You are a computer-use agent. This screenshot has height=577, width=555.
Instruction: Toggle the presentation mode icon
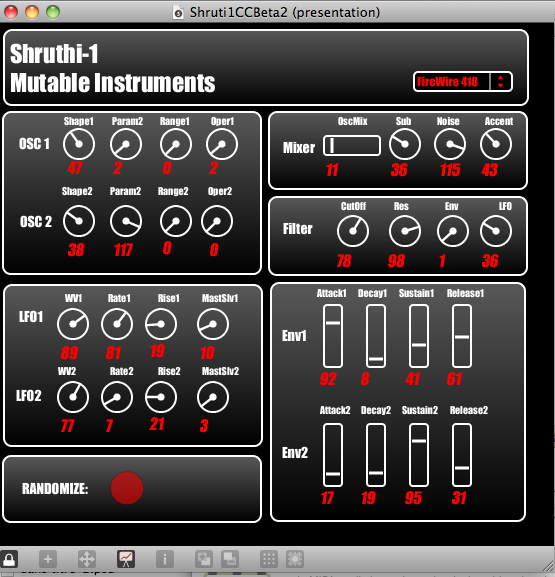[126, 559]
